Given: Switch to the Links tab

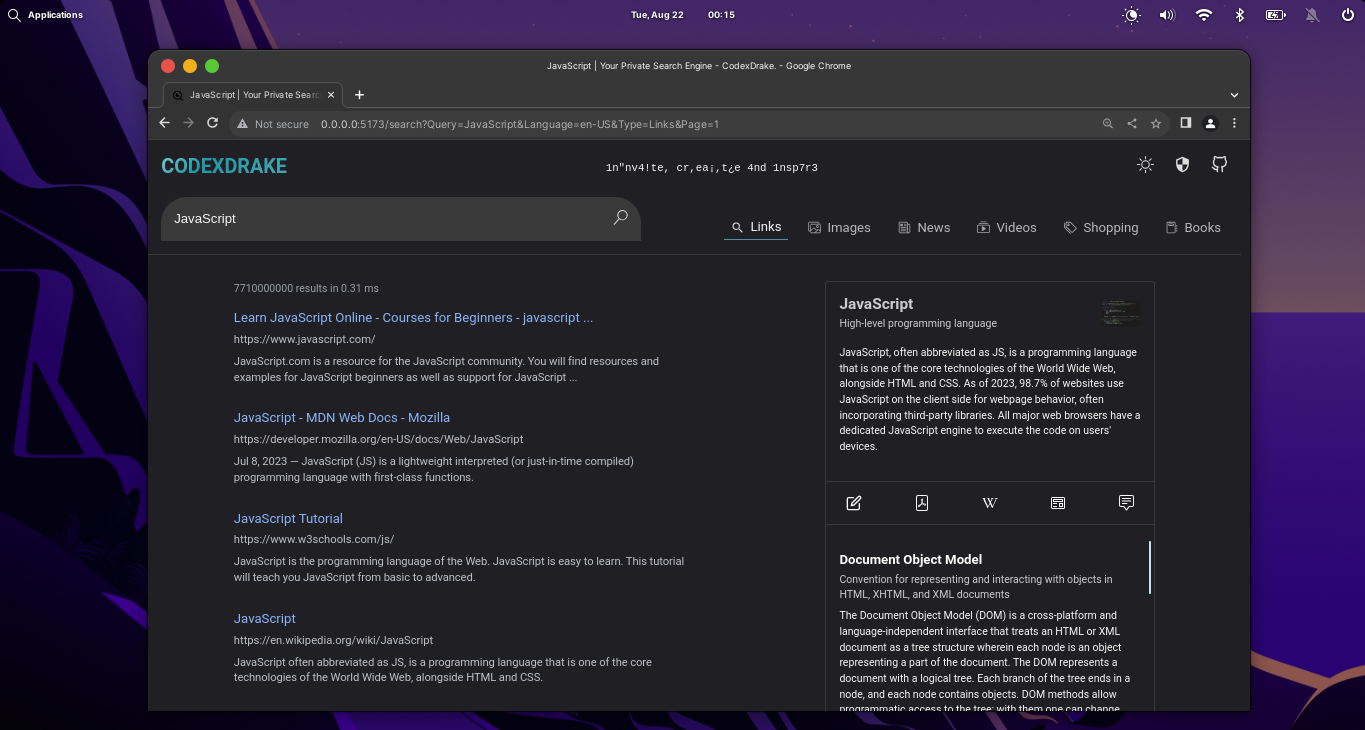Looking at the screenshot, I should coord(756,227).
